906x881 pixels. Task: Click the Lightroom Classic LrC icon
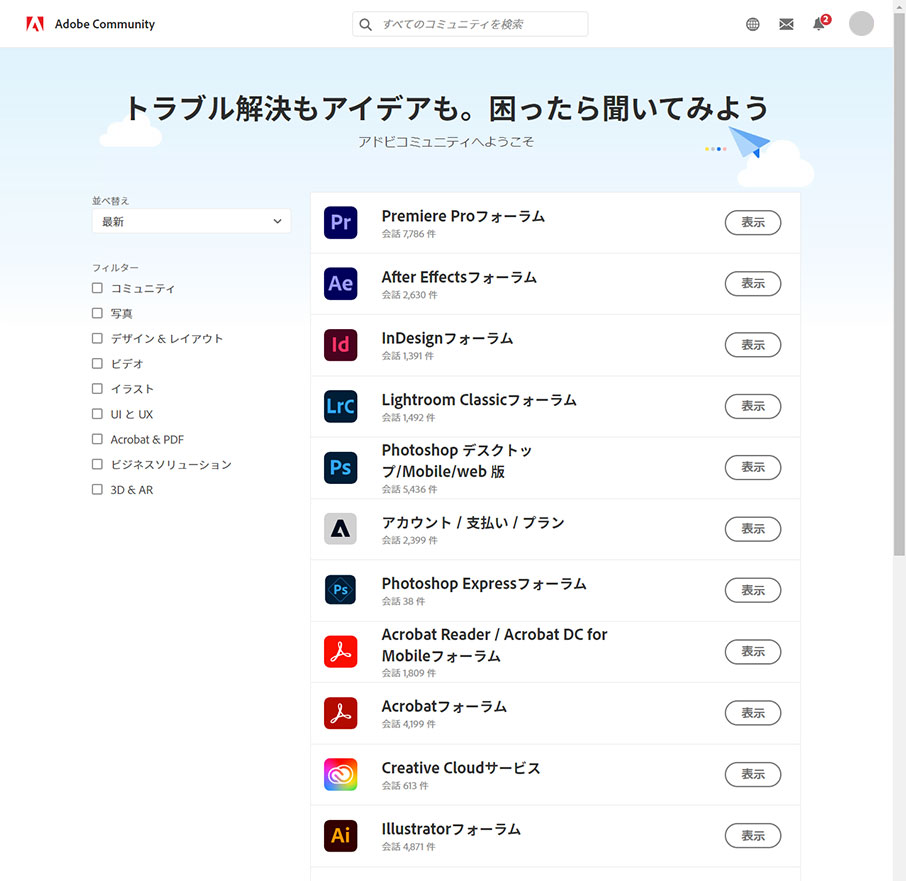click(x=340, y=406)
